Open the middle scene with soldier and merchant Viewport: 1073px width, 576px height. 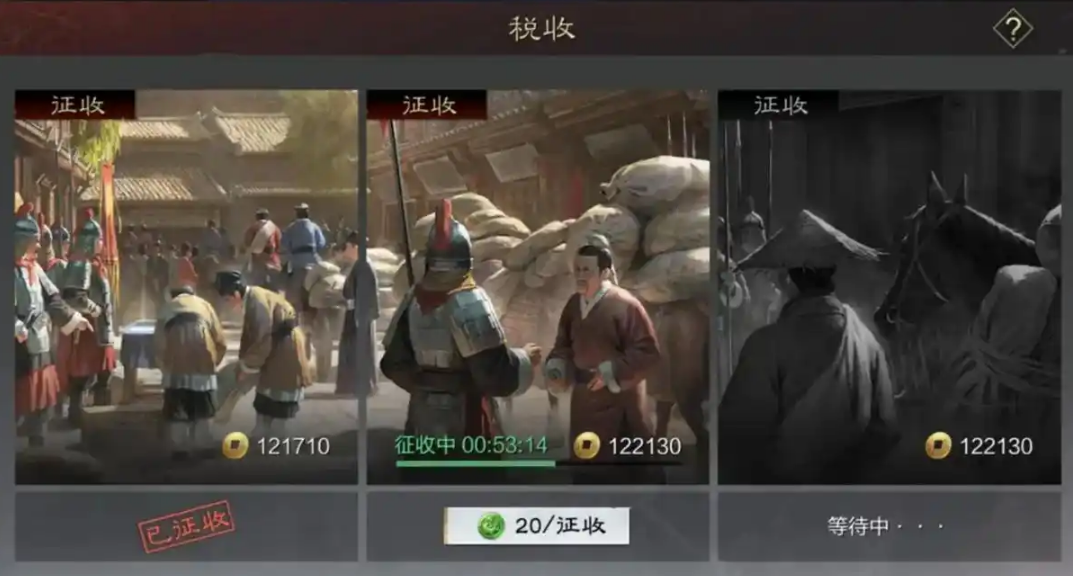(538, 287)
